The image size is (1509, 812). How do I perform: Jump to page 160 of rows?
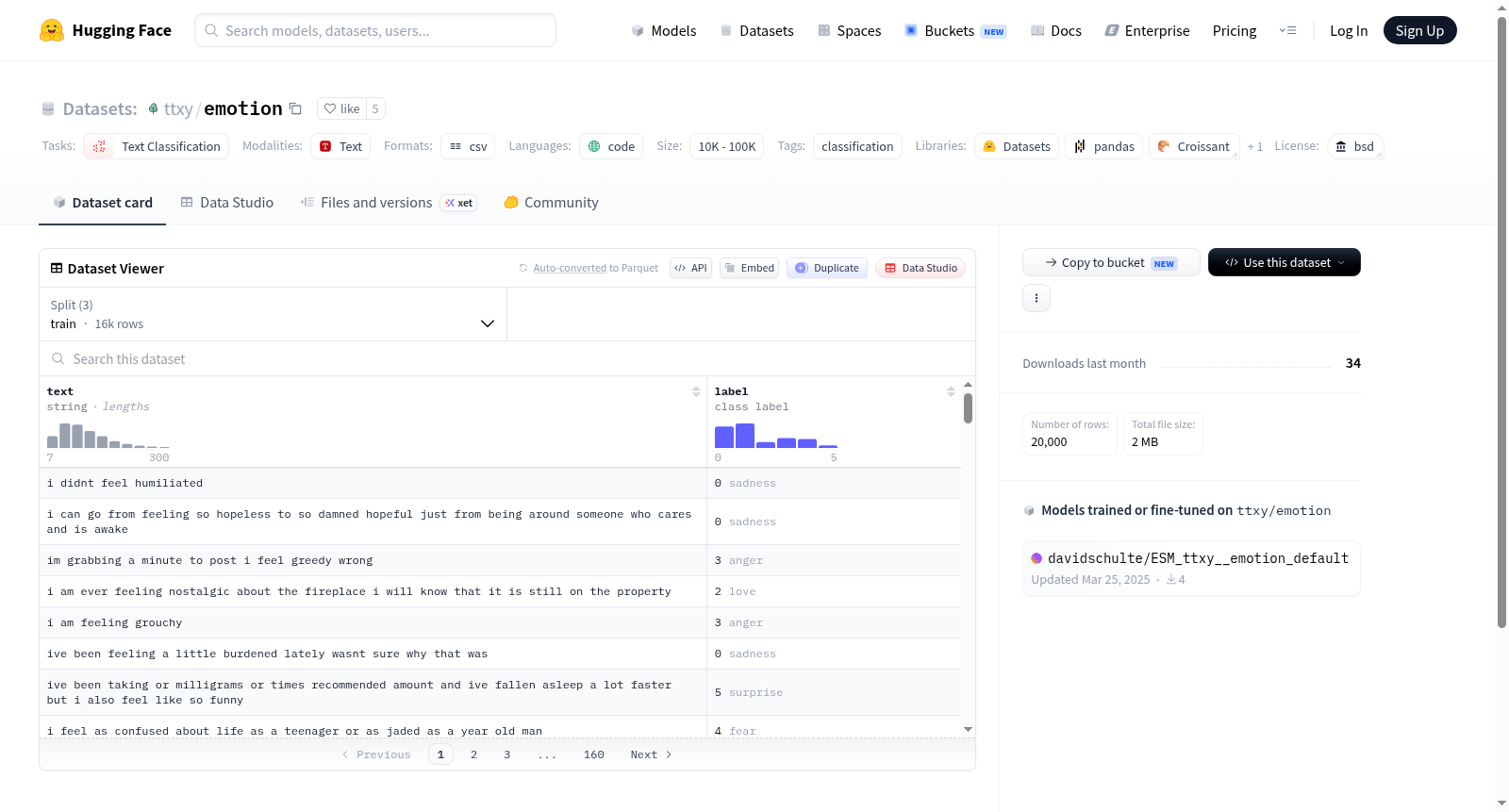click(594, 754)
